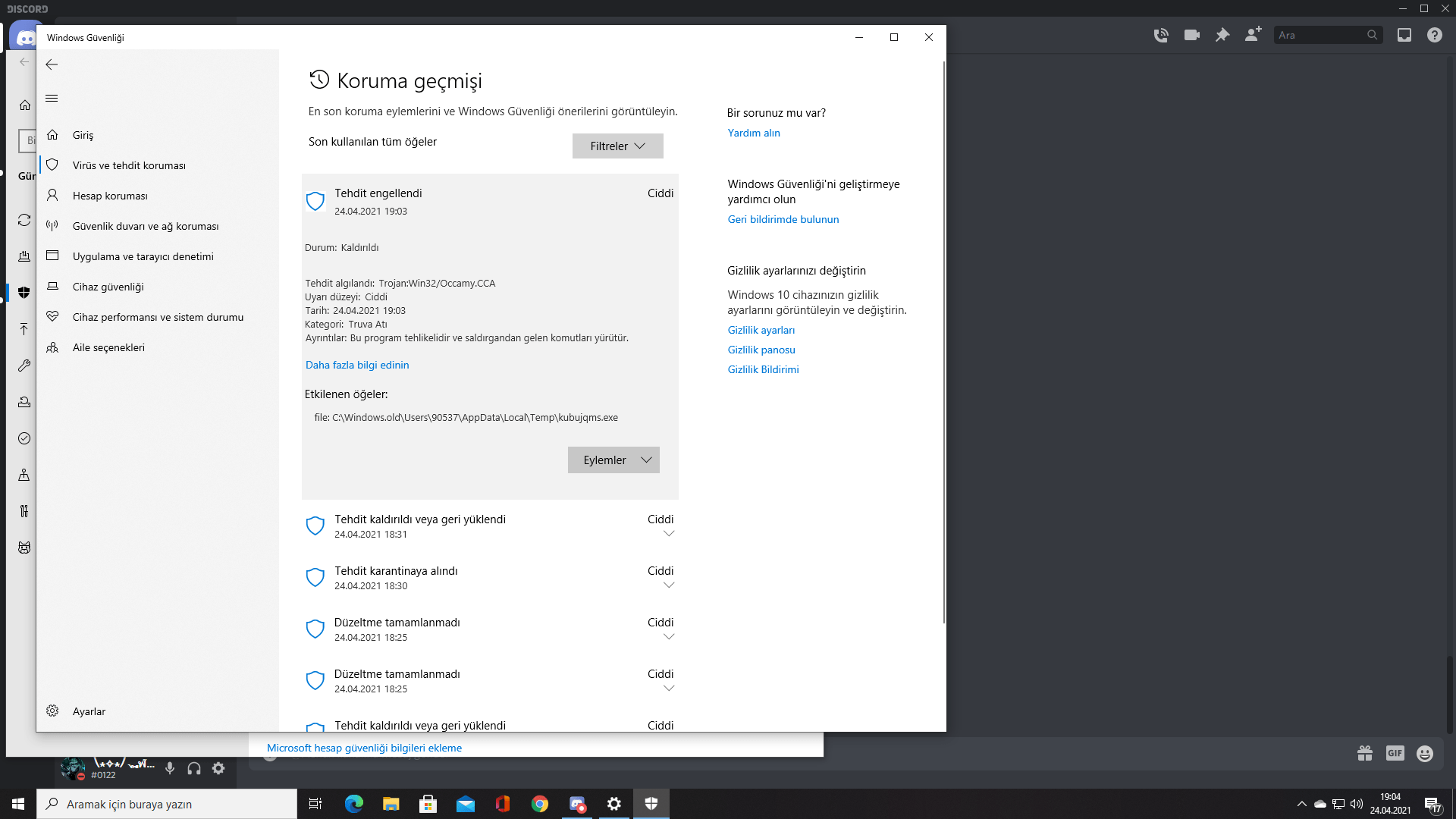Open Cihaz güvenliği section

pos(158,287)
